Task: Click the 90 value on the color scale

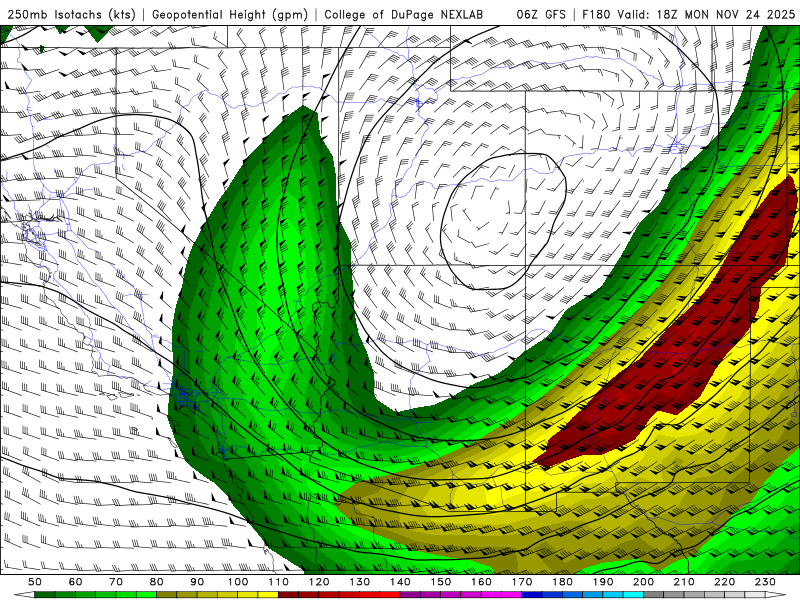Action: pos(197,582)
